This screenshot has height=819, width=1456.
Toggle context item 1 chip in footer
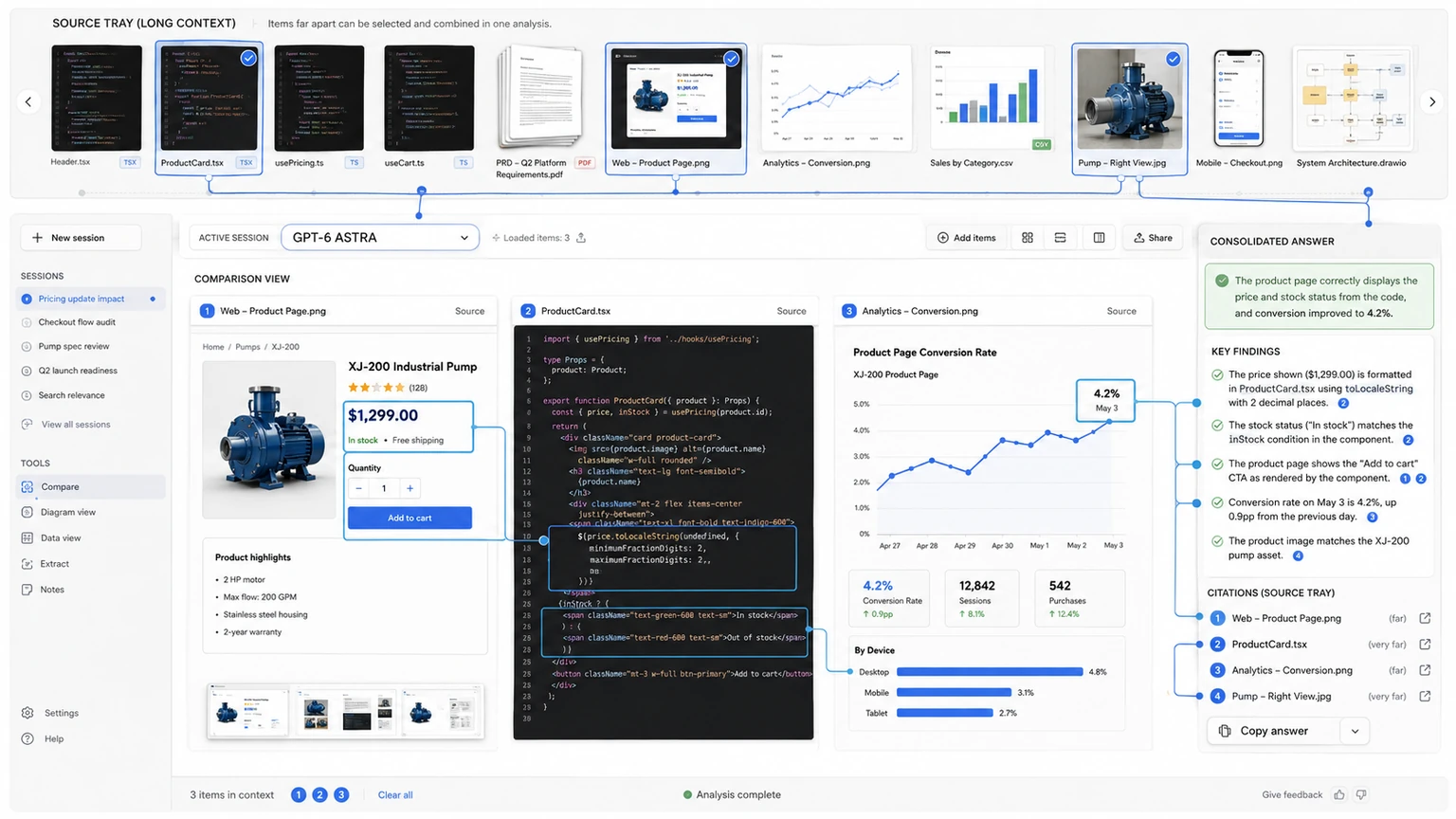click(x=299, y=795)
